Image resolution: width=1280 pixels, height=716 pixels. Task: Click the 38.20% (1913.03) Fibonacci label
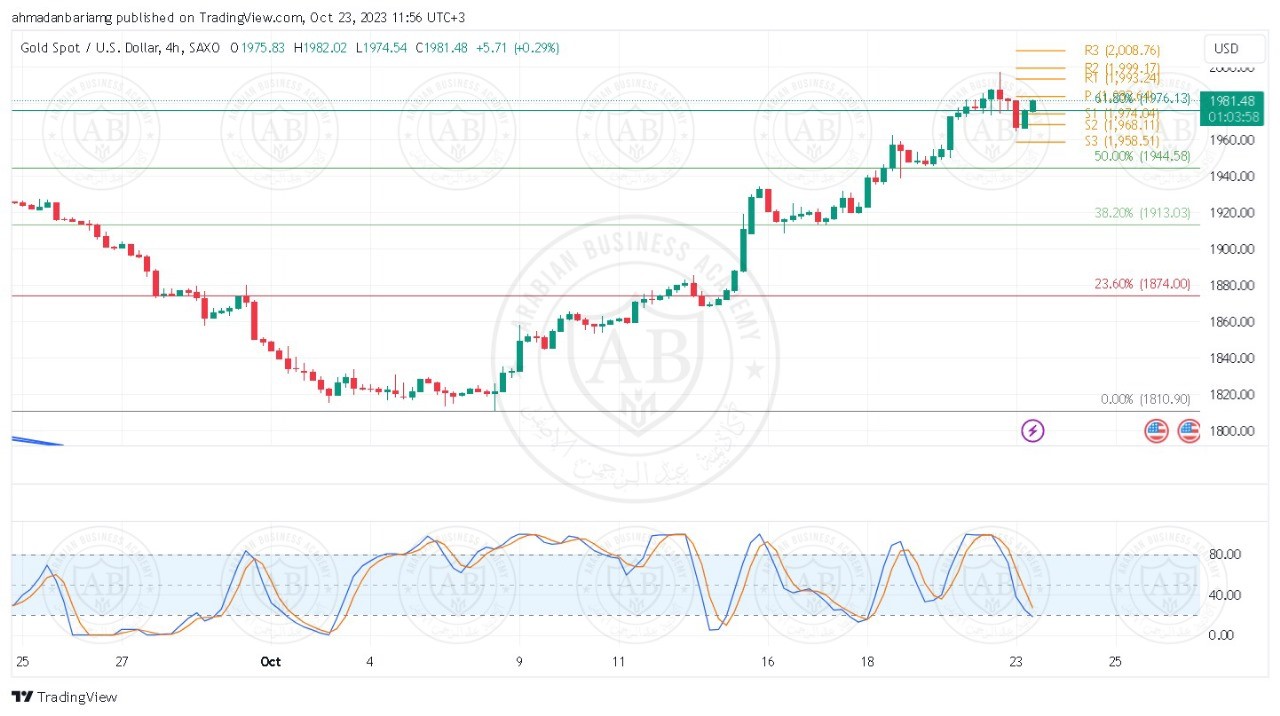click(1142, 213)
